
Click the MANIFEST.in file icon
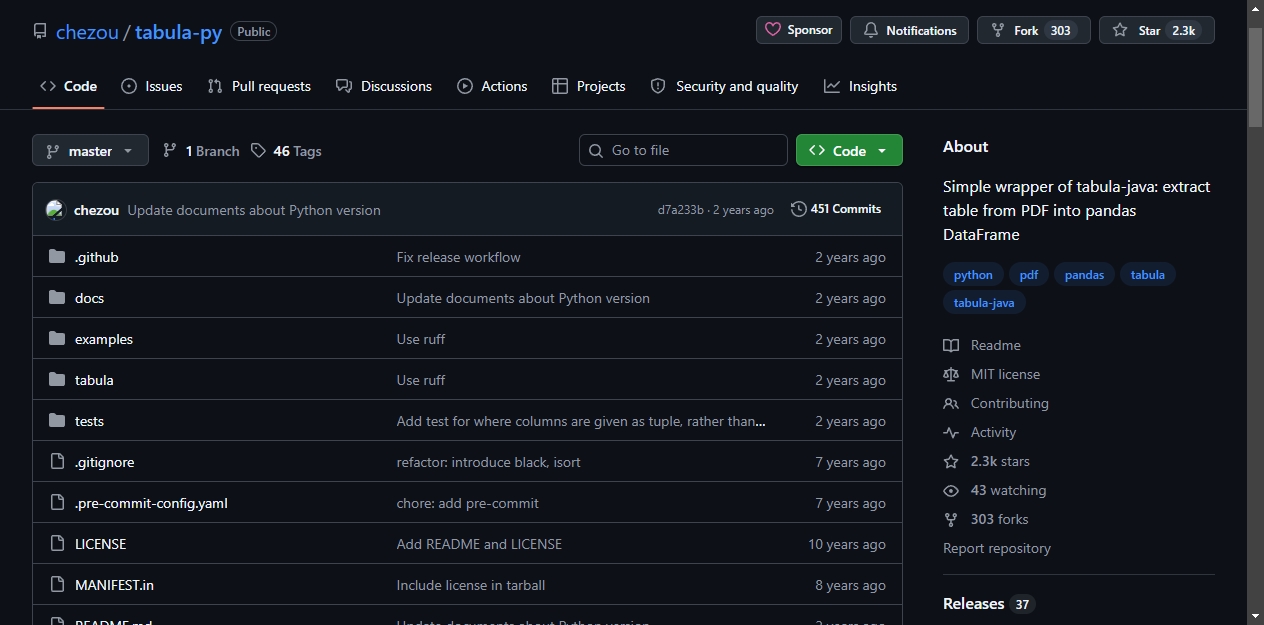[57, 585]
